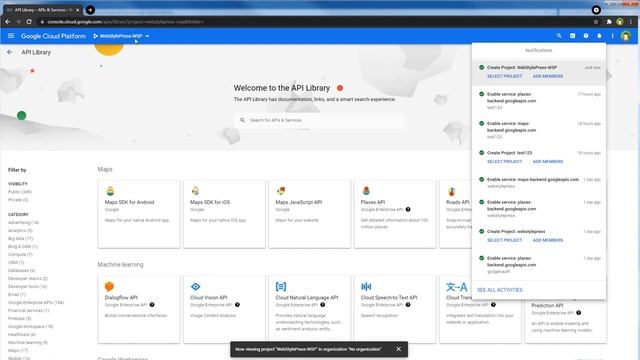Screen dimensions: 640x360
Task: Open the Maps JavaScript API card
Action: point(309,214)
